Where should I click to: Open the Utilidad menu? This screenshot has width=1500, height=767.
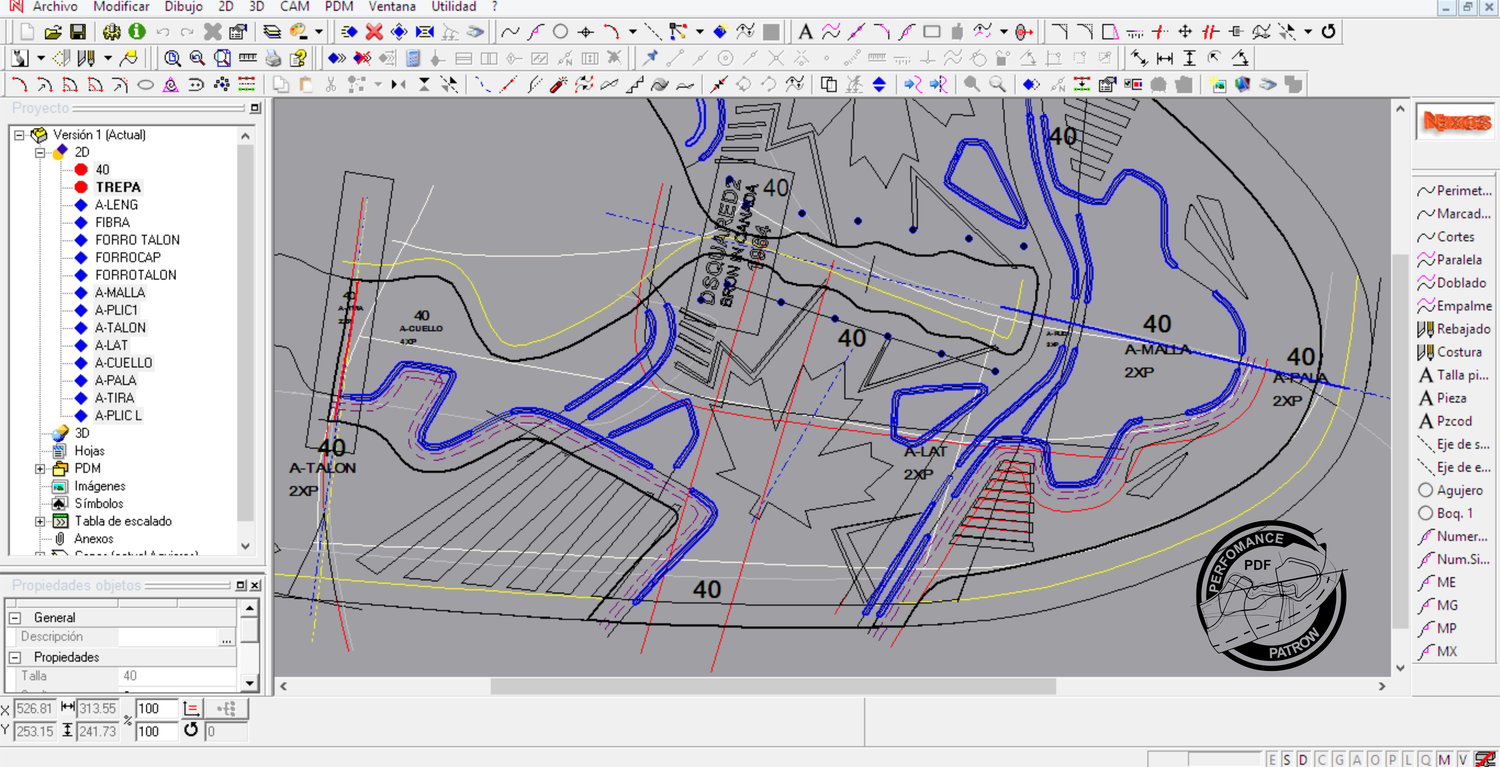point(454,6)
